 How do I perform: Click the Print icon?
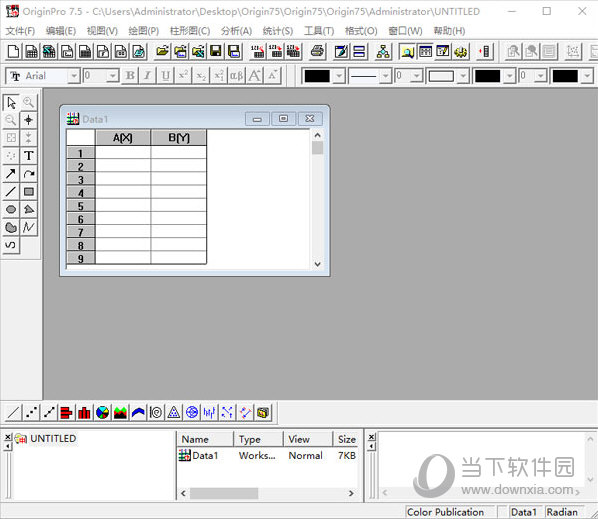point(317,51)
